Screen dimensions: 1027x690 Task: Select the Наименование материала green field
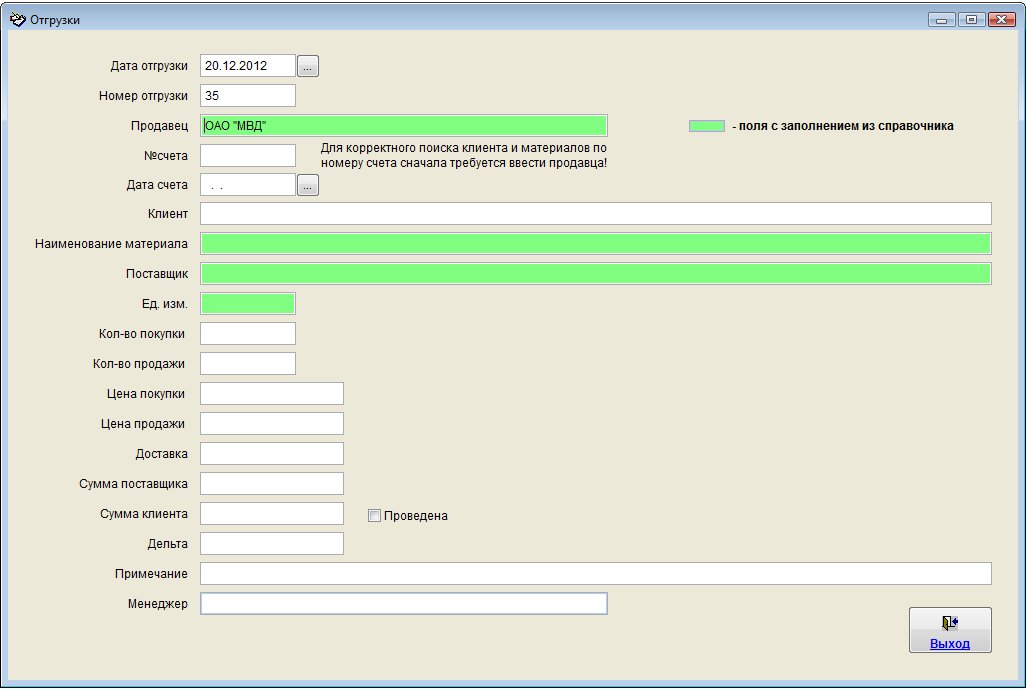point(595,244)
